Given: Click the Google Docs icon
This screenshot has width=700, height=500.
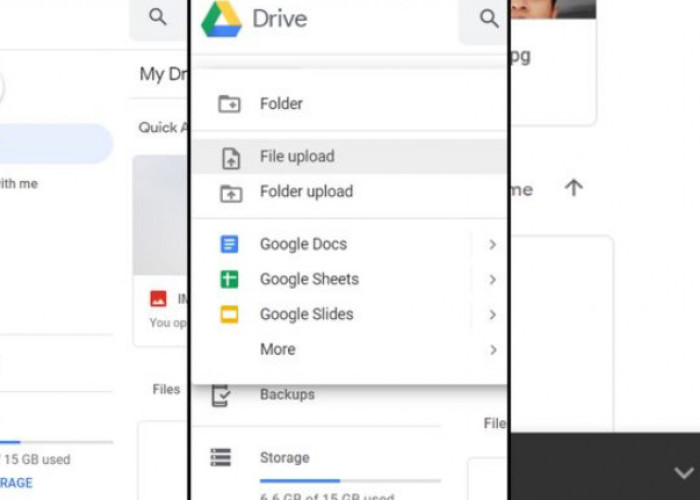Looking at the screenshot, I should [229, 244].
